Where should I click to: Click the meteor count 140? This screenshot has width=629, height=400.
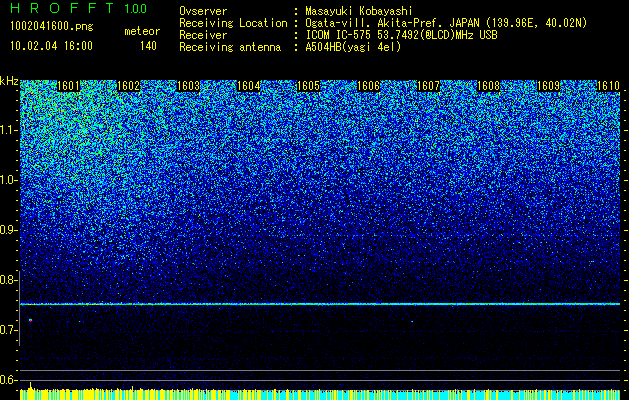(148, 46)
